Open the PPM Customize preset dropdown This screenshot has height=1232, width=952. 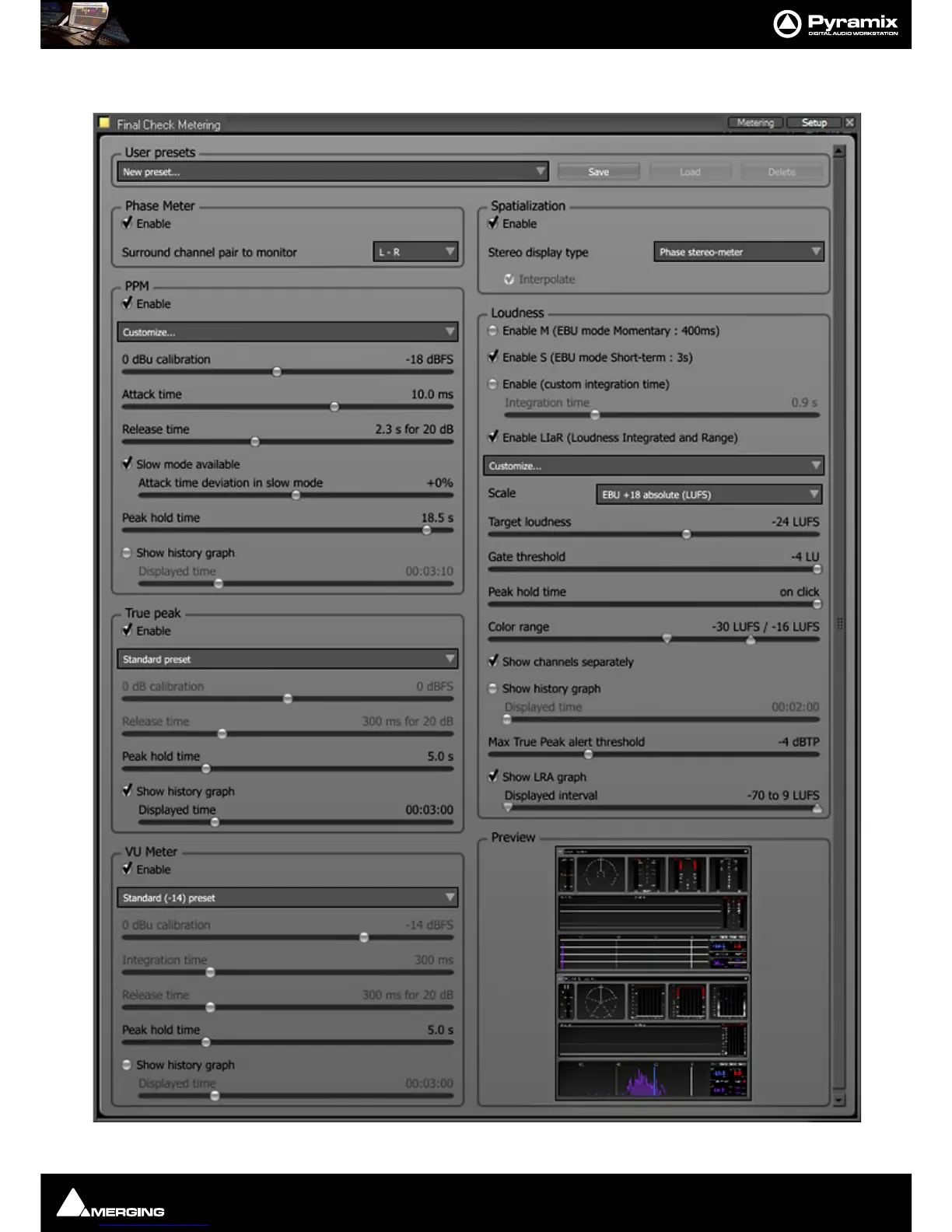288,332
